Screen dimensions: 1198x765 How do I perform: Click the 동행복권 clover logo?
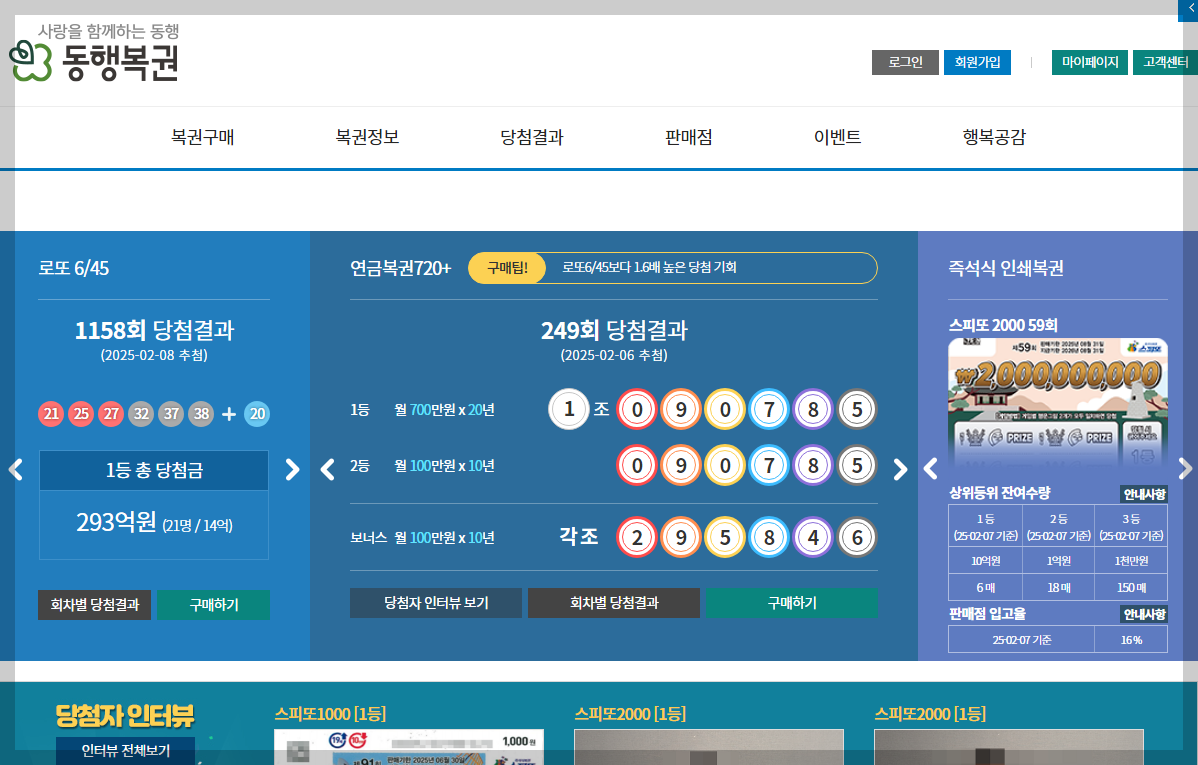[x=94, y=53]
